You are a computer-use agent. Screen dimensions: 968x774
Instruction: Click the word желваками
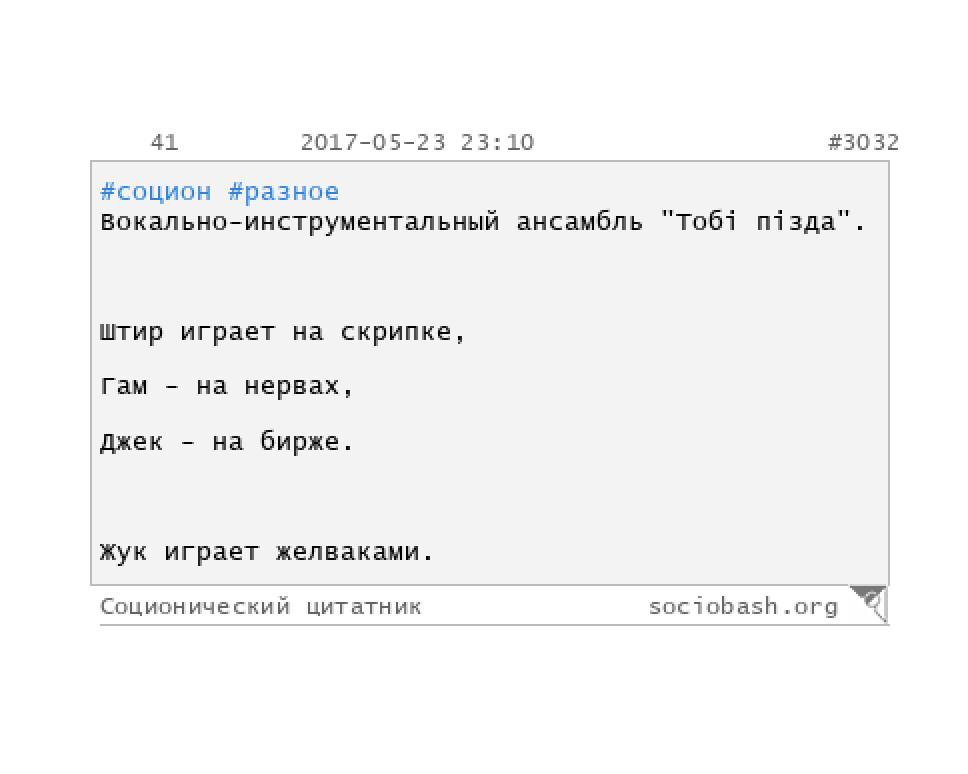pyautogui.click(x=348, y=552)
